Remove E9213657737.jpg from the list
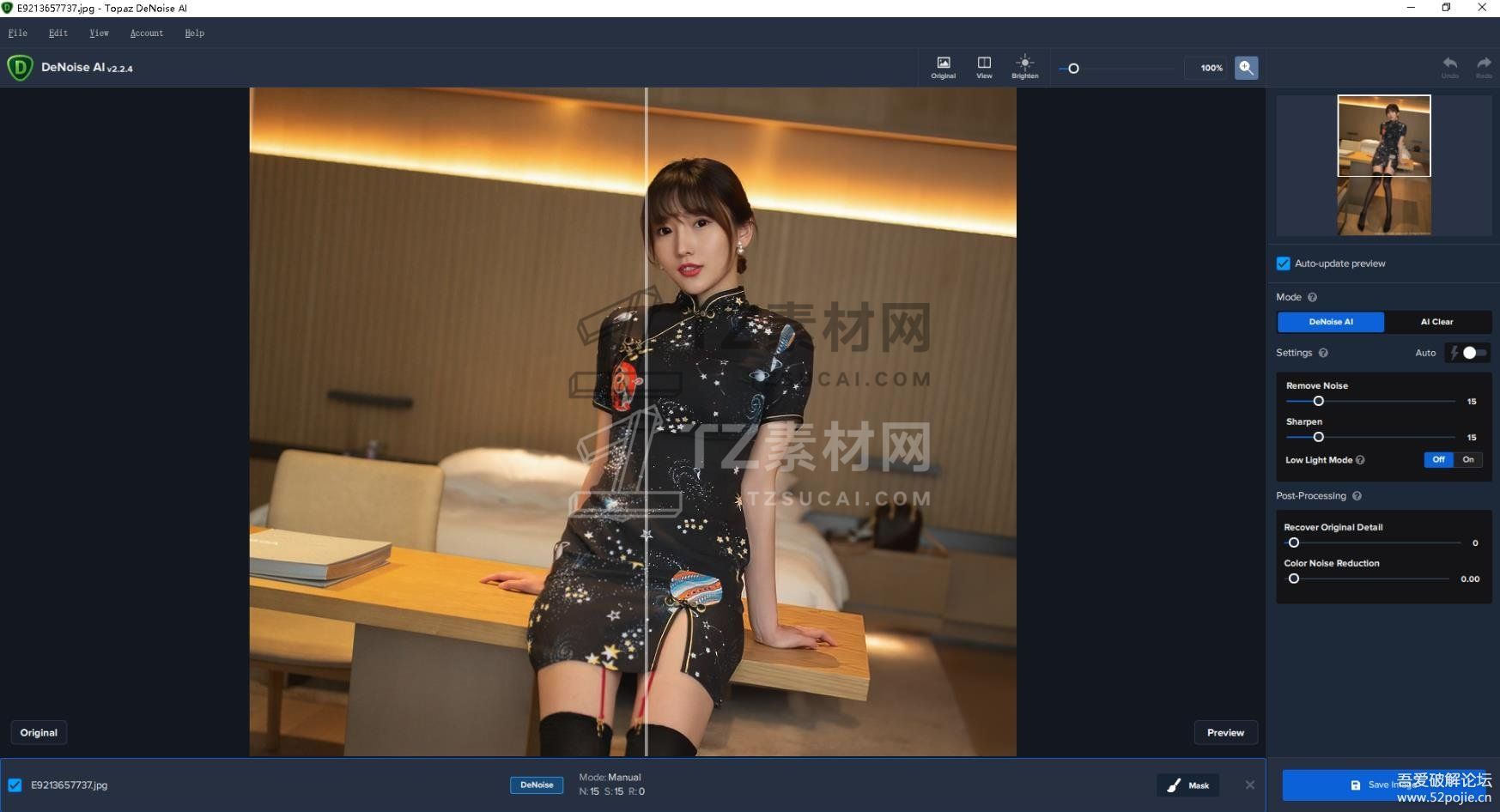The image size is (1500, 812). 1249,785
